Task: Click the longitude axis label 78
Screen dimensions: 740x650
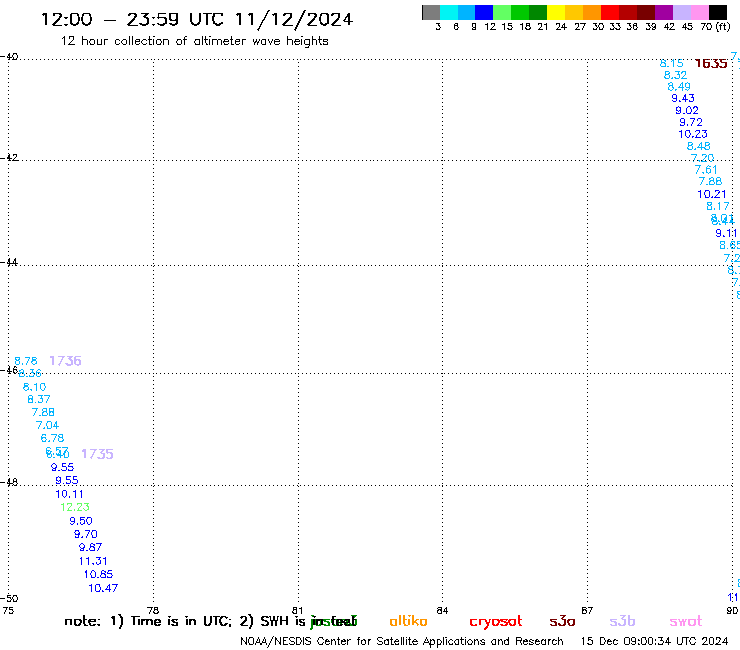Action: pyautogui.click(x=152, y=610)
